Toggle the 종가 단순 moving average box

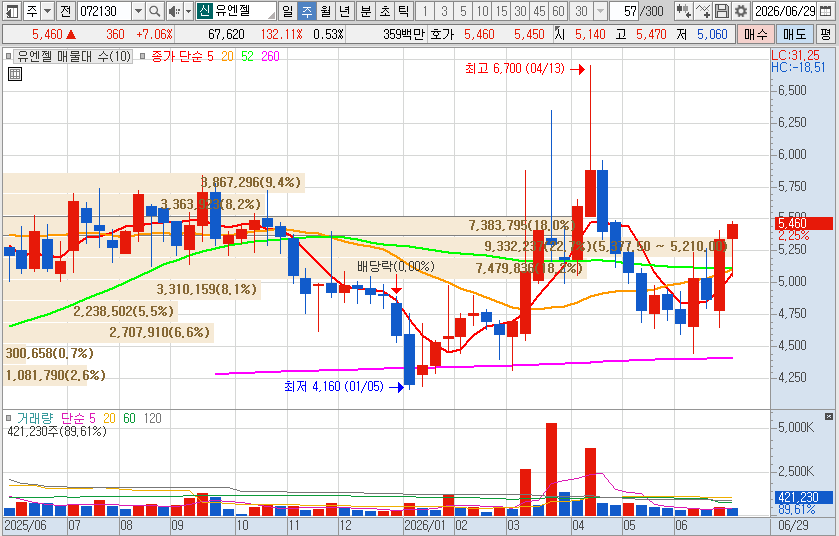142,56
